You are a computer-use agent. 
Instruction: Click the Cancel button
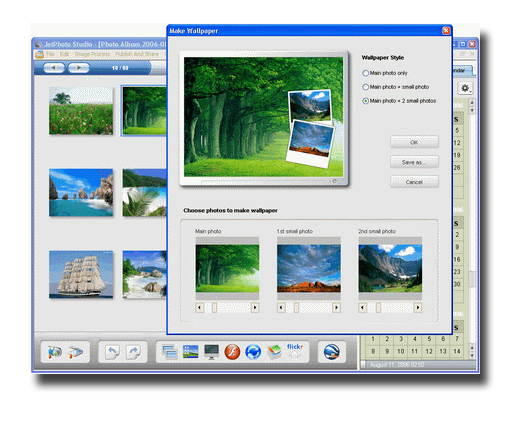coord(414,182)
